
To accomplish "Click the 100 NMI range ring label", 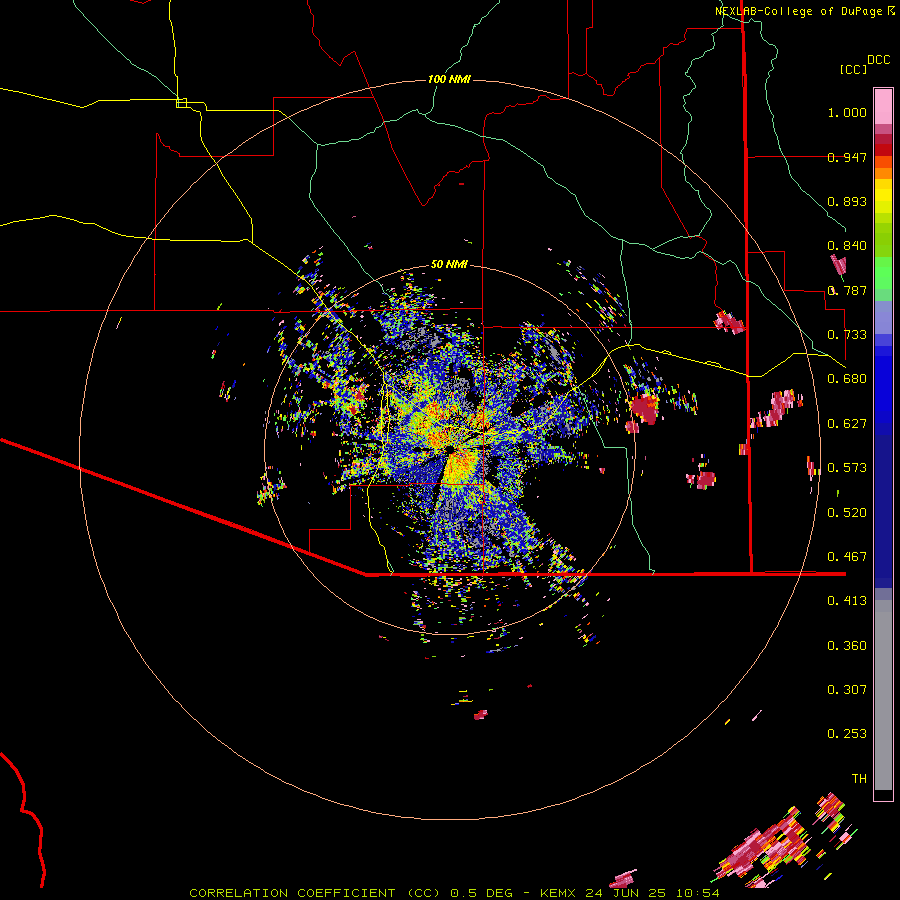I will coord(449,79).
